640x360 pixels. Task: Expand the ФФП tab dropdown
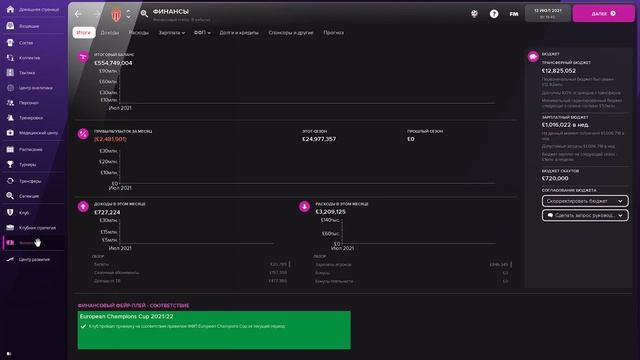[202, 33]
